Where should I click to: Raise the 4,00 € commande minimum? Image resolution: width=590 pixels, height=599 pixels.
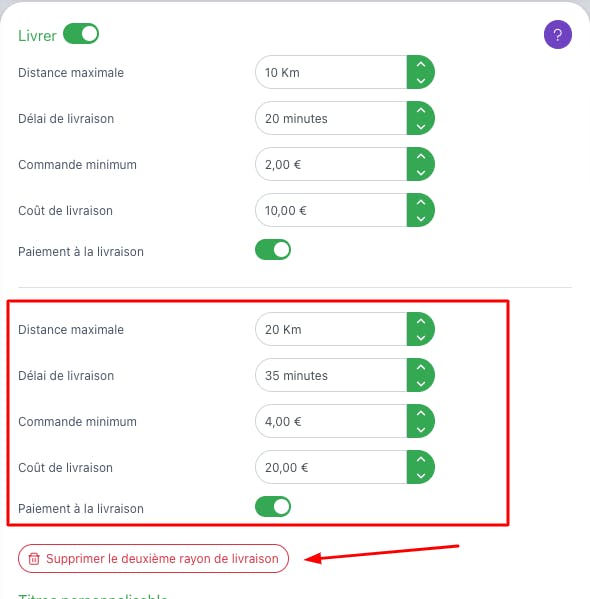point(421,413)
